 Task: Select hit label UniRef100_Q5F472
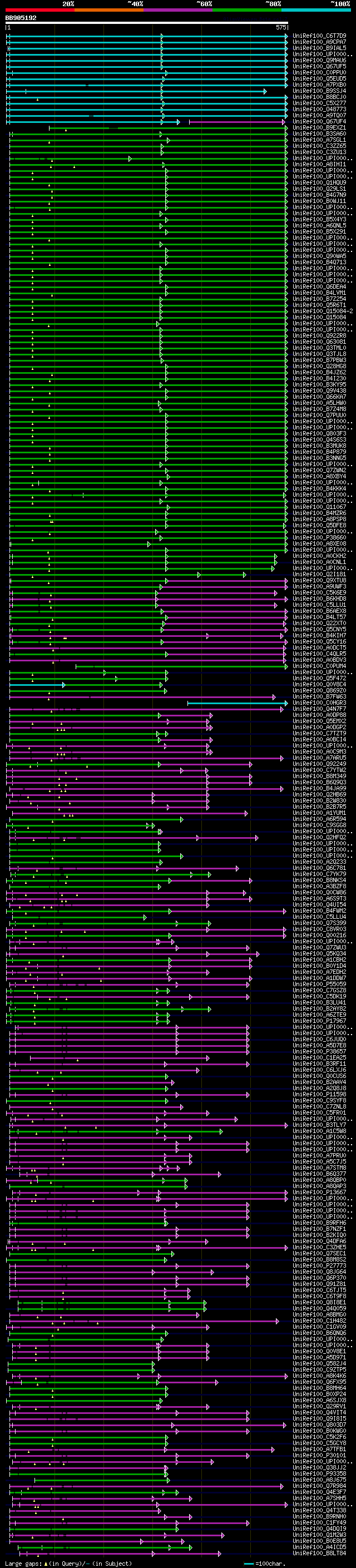click(319, 678)
